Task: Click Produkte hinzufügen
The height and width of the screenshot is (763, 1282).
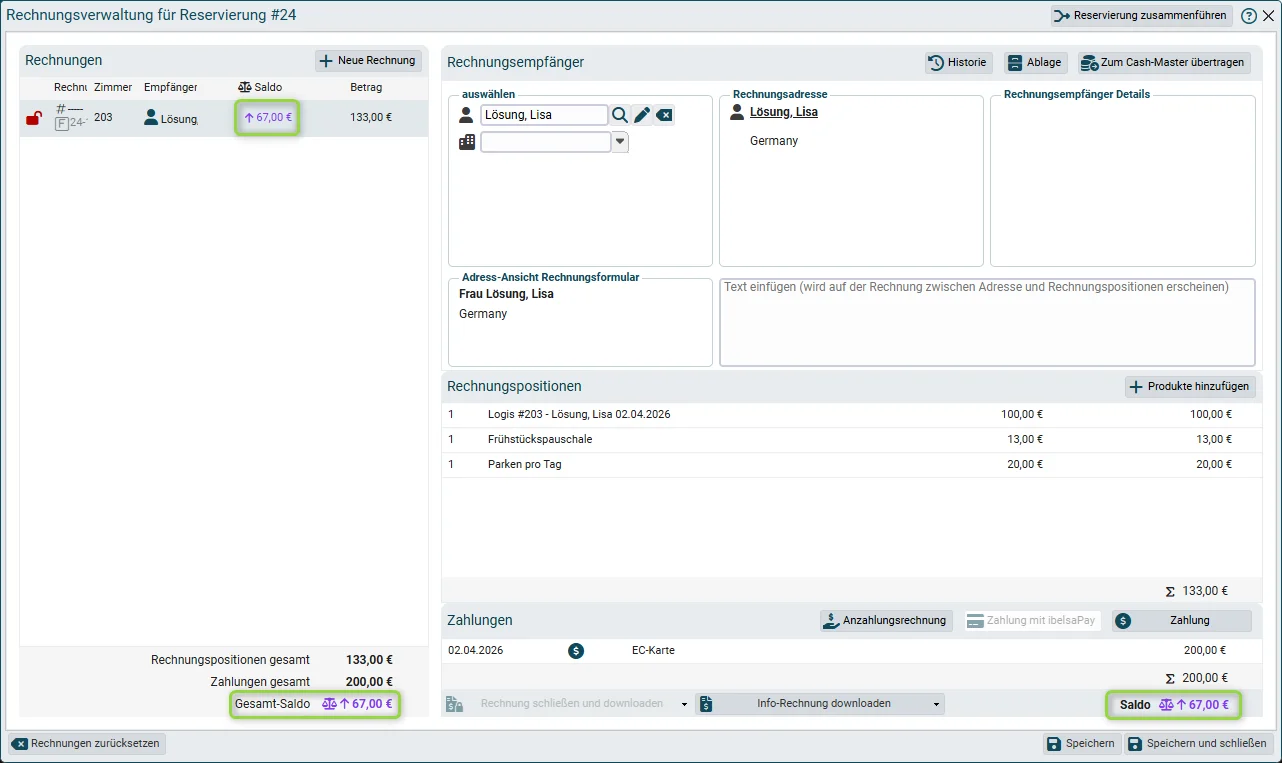Action: tap(1190, 387)
